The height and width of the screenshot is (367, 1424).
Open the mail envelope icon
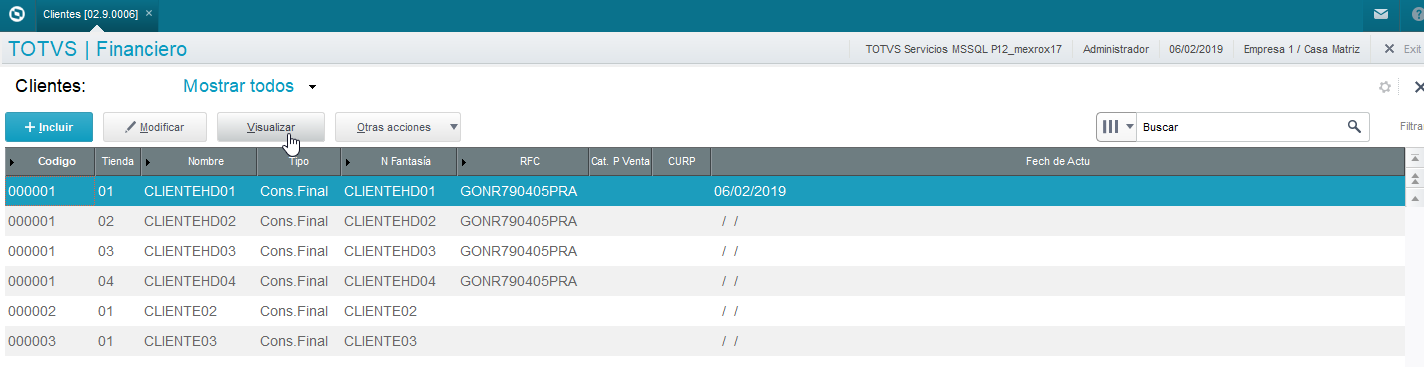(x=1381, y=15)
